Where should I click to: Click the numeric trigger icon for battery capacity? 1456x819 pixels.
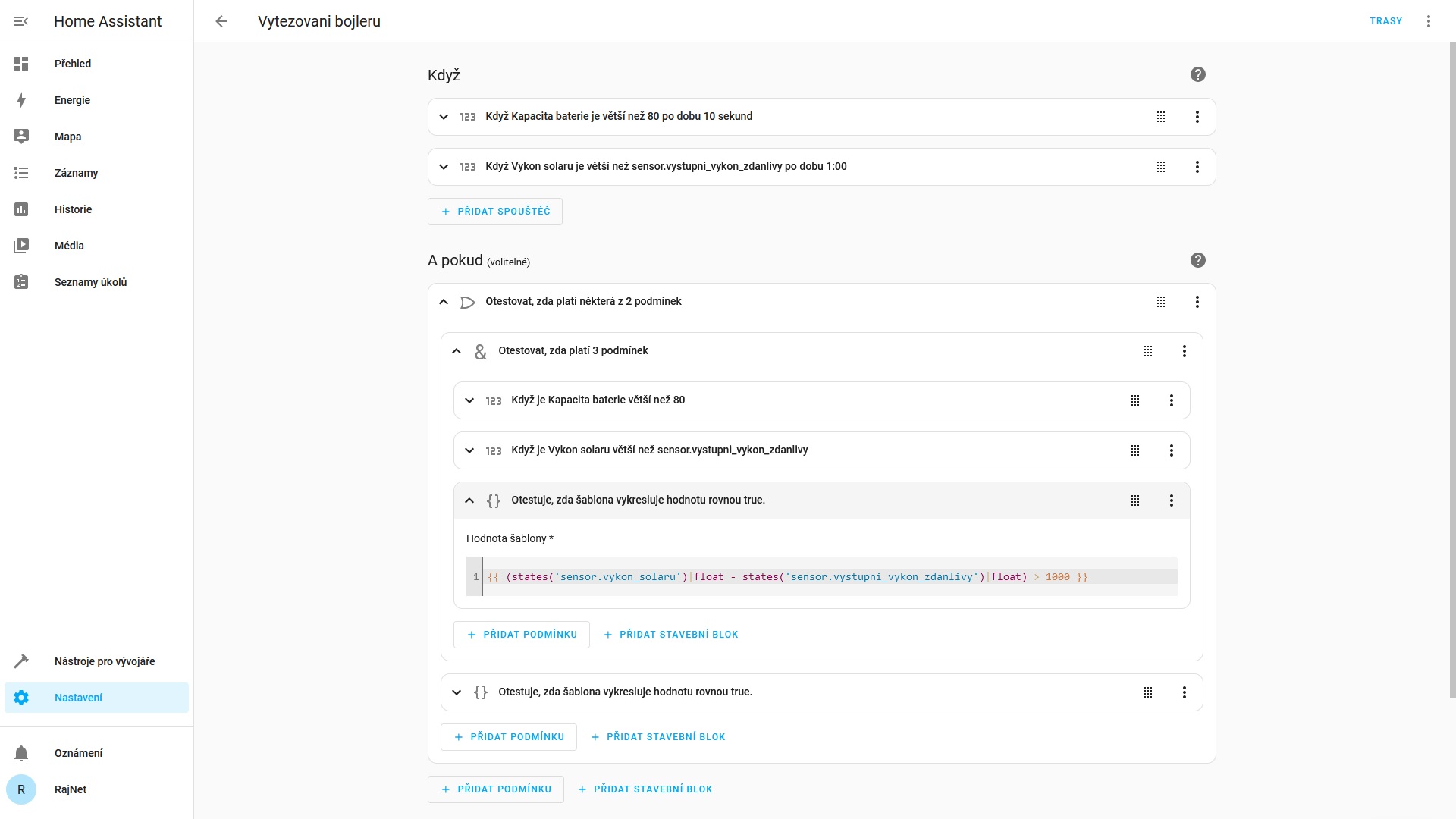(467, 116)
